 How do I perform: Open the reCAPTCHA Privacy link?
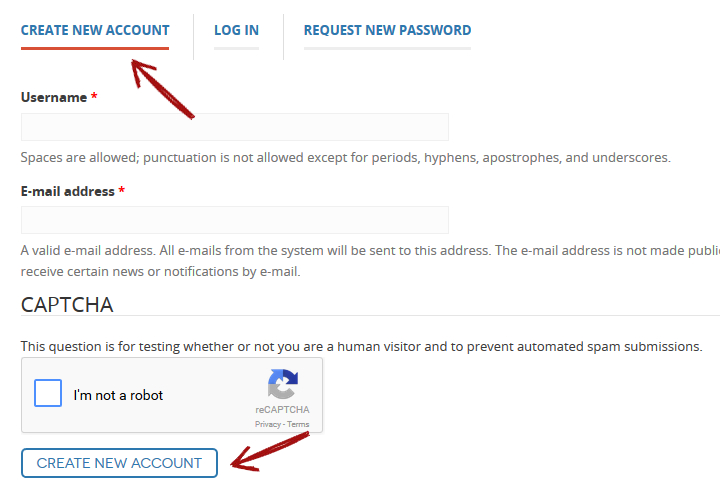point(268,424)
